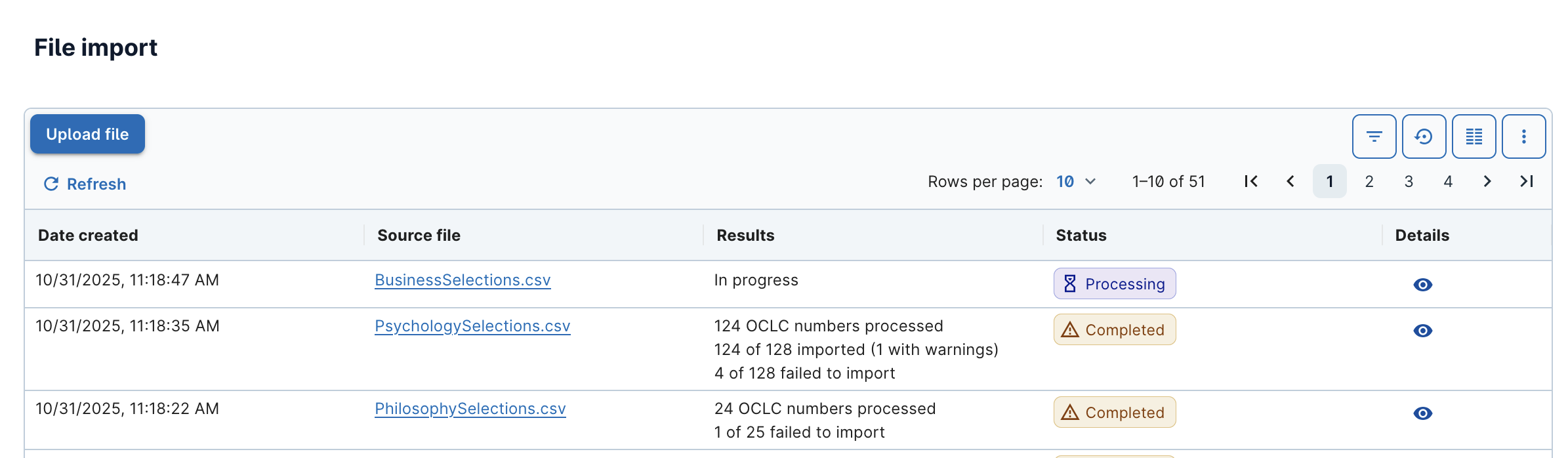
Task: Jump to the first page icon
Action: pos(1250,182)
